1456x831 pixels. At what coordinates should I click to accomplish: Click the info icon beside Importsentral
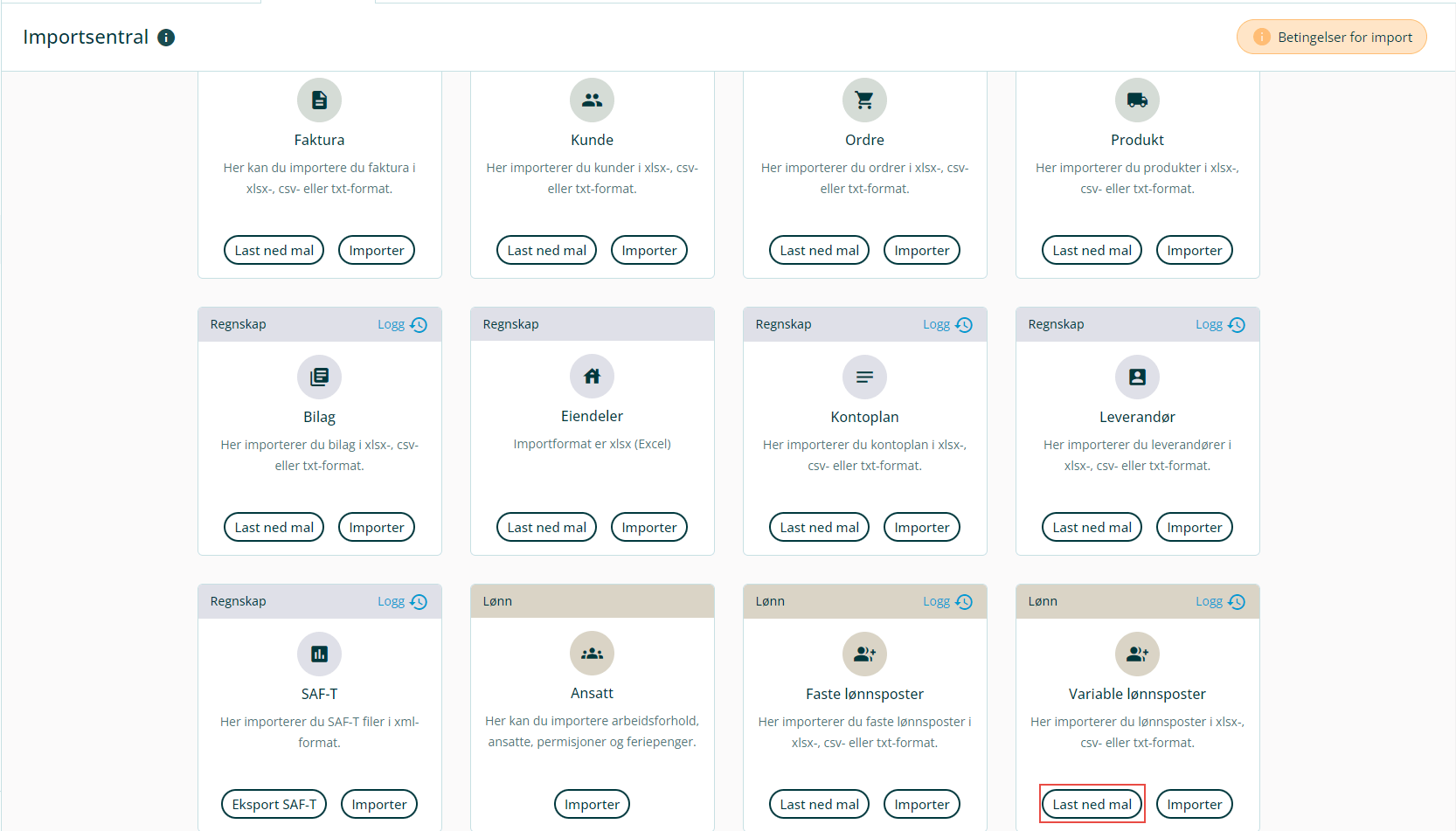point(166,38)
